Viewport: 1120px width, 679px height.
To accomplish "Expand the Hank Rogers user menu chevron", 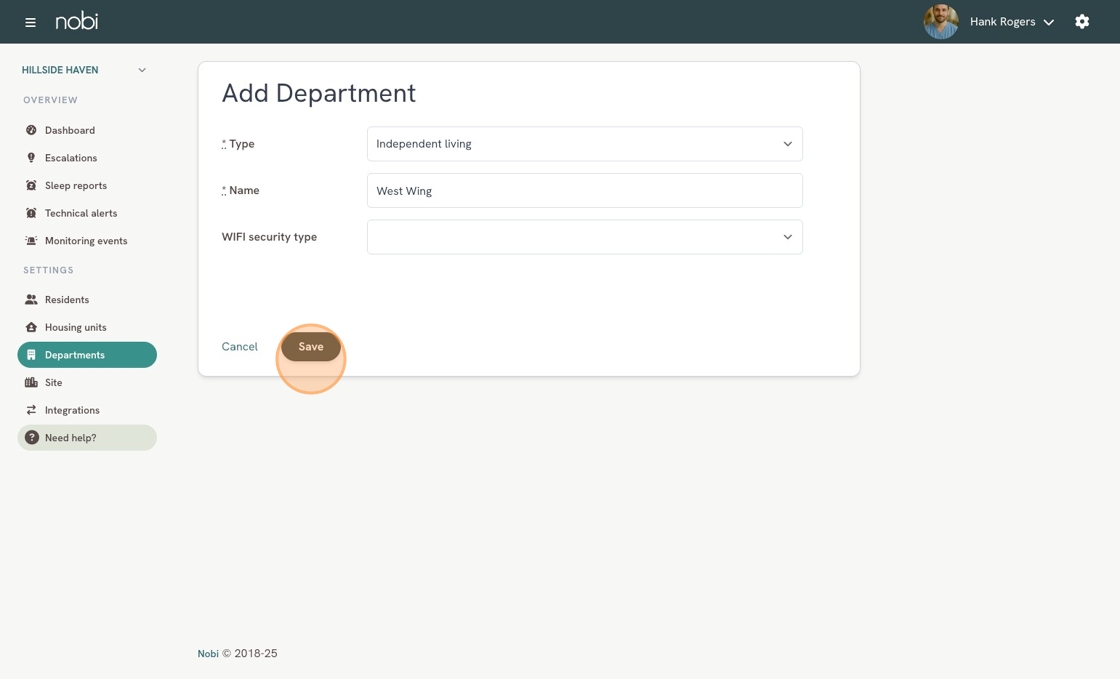I will [1049, 22].
